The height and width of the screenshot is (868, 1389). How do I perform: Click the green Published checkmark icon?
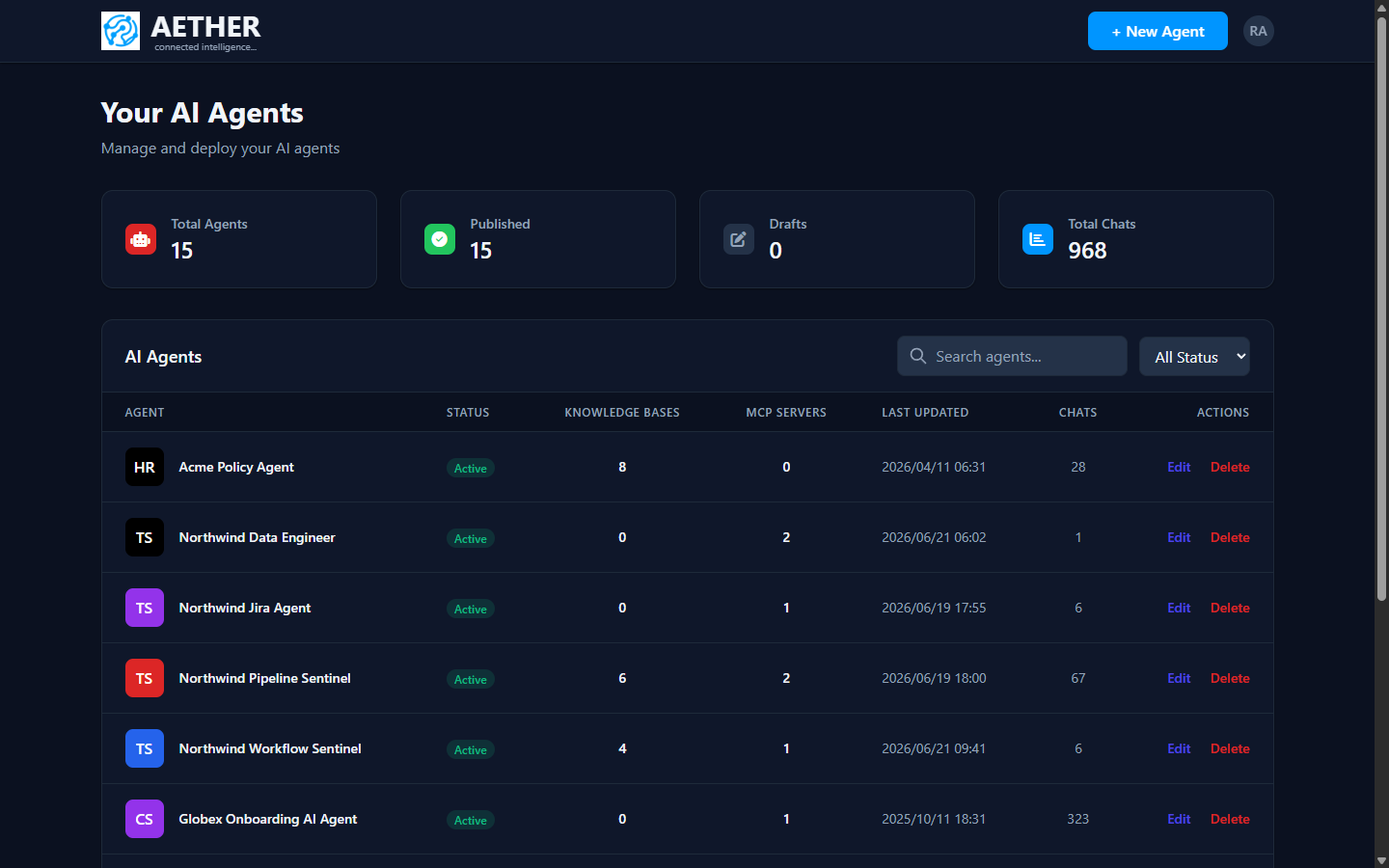pos(440,239)
